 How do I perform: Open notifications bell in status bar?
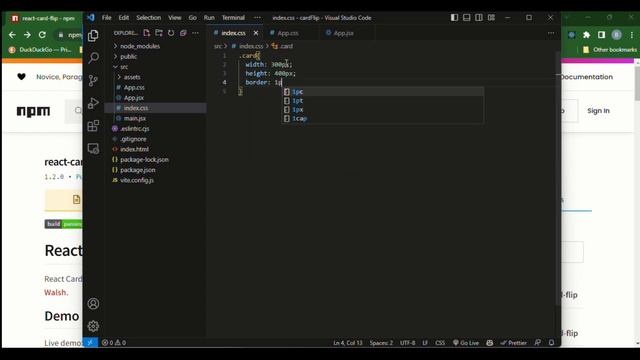coord(551,343)
